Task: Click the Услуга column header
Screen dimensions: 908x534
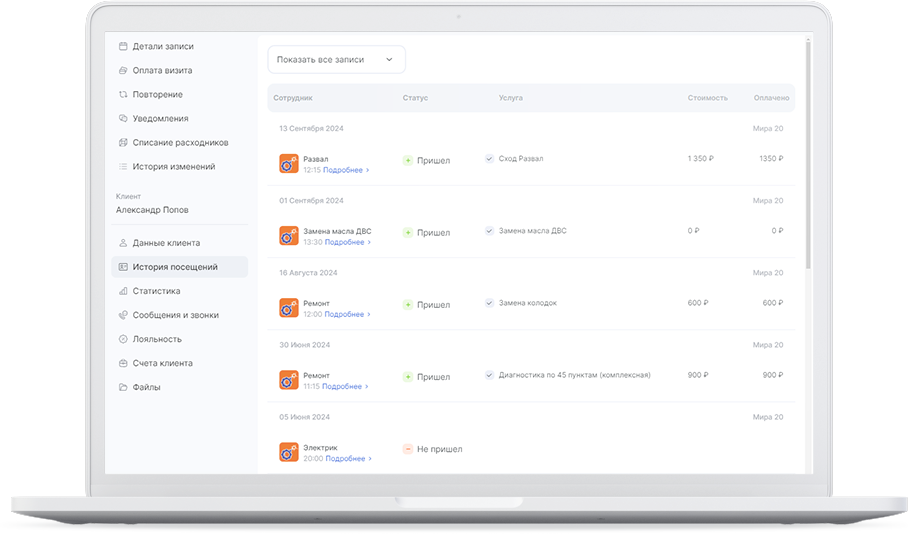Action: (x=511, y=98)
